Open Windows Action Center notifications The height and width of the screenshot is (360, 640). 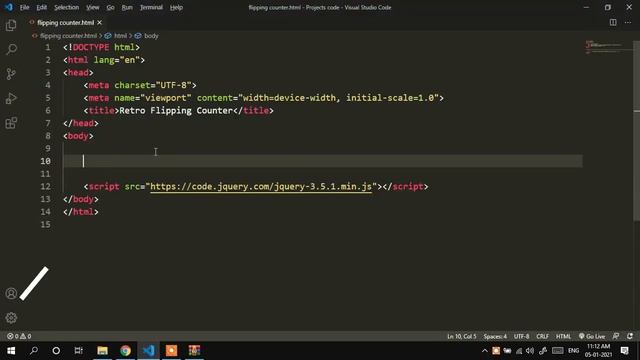(x=624, y=351)
